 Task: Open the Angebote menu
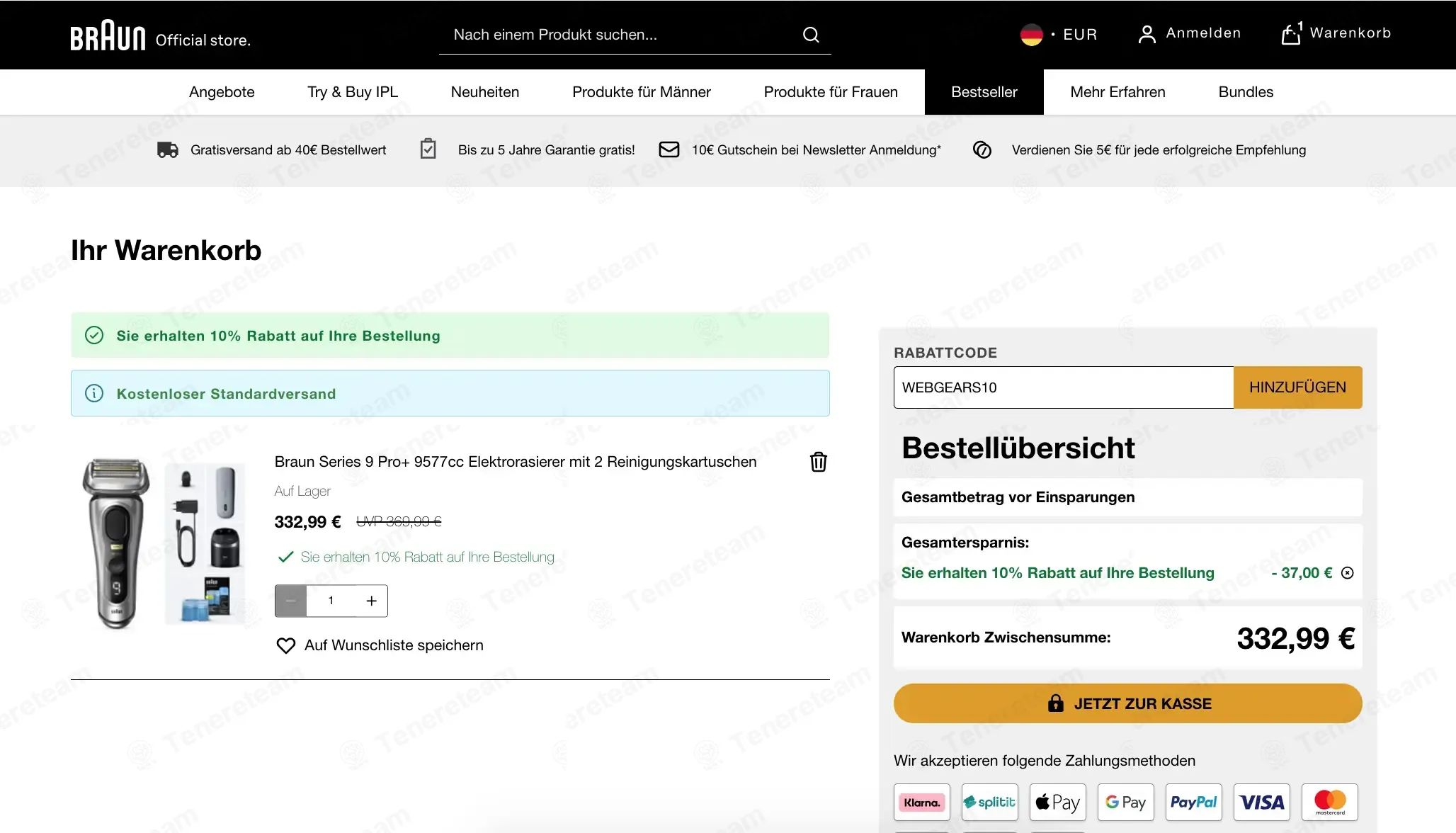point(222,92)
